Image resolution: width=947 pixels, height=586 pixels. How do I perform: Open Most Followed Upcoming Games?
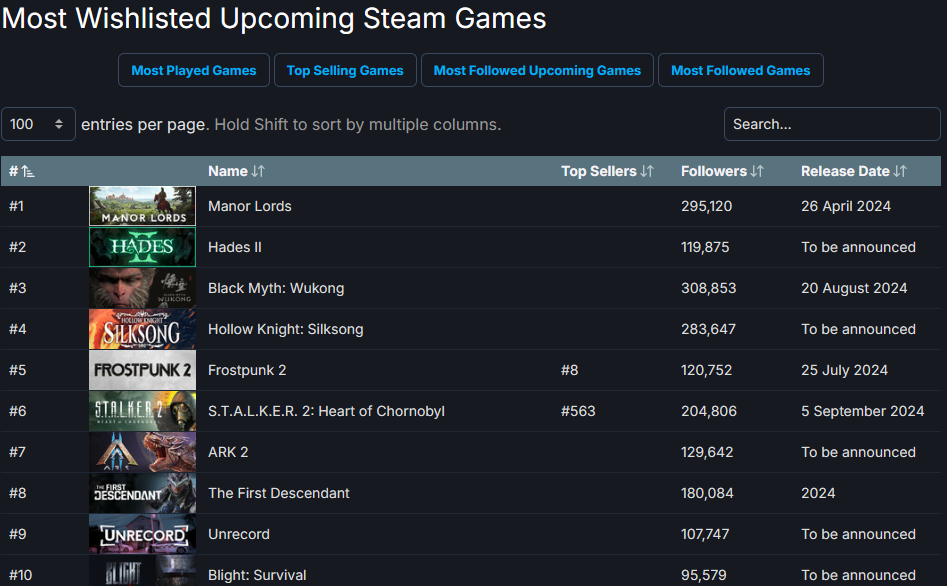click(537, 70)
